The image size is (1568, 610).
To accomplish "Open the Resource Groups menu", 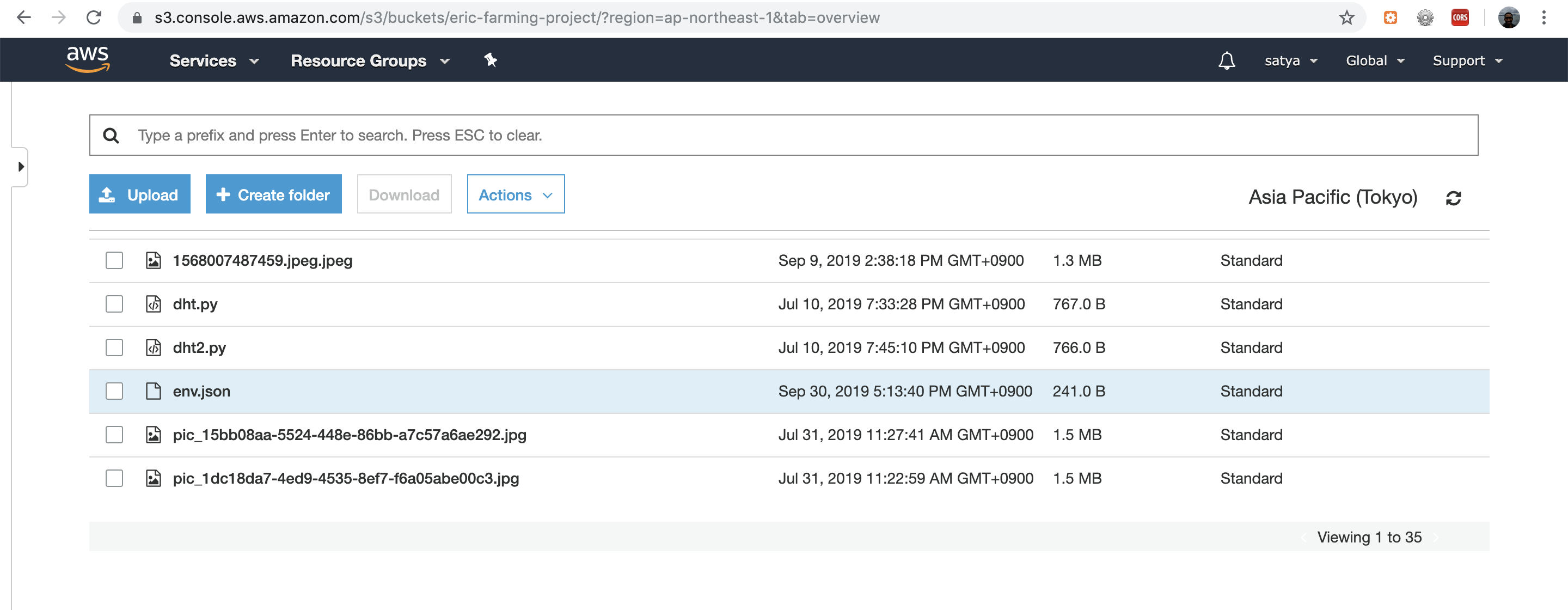I will (370, 61).
